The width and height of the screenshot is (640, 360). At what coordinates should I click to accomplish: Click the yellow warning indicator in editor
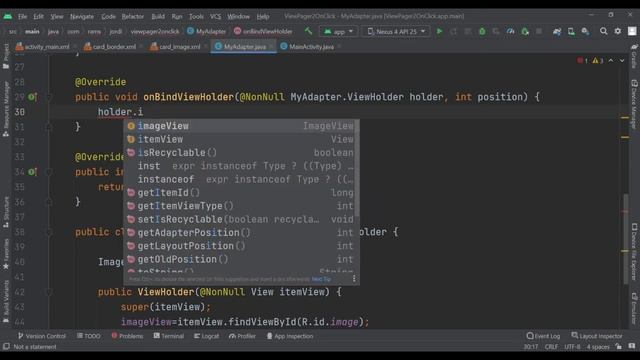(598, 60)
